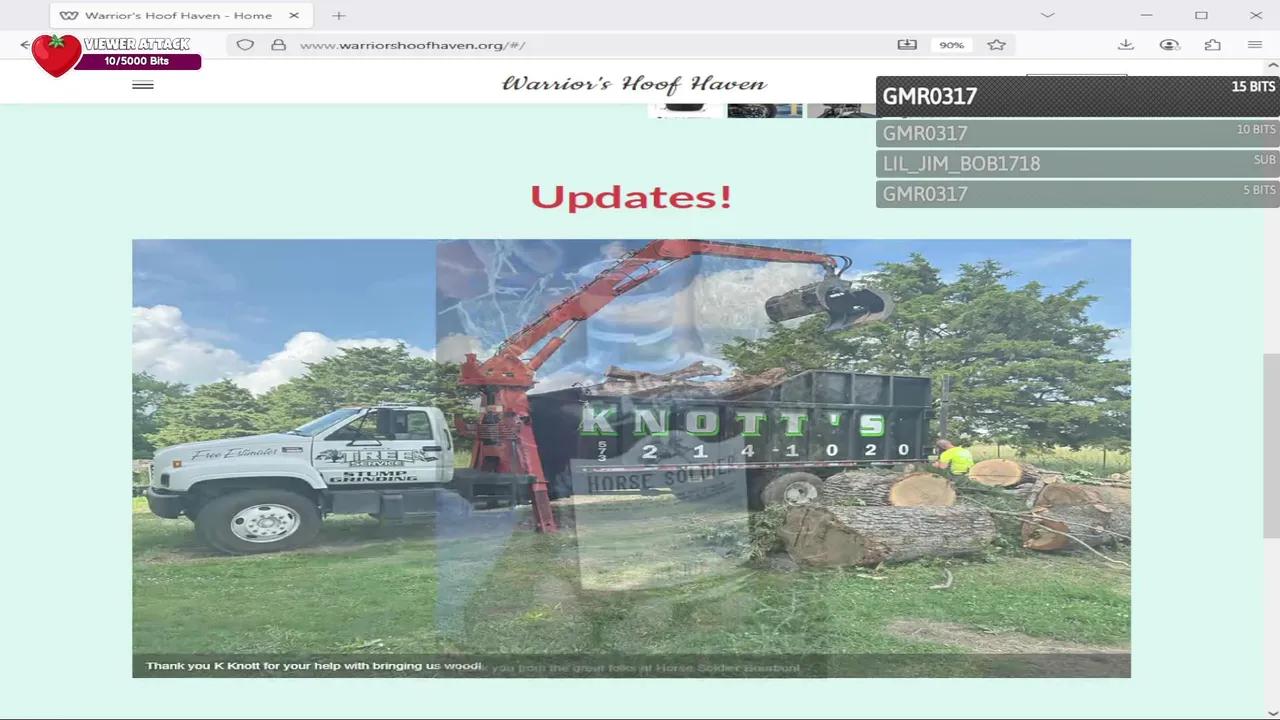Minimize the browser window
Image resolution: width=1280 pixels, height=720 pixels.
pyautogui.click(x=1147, y=15)
